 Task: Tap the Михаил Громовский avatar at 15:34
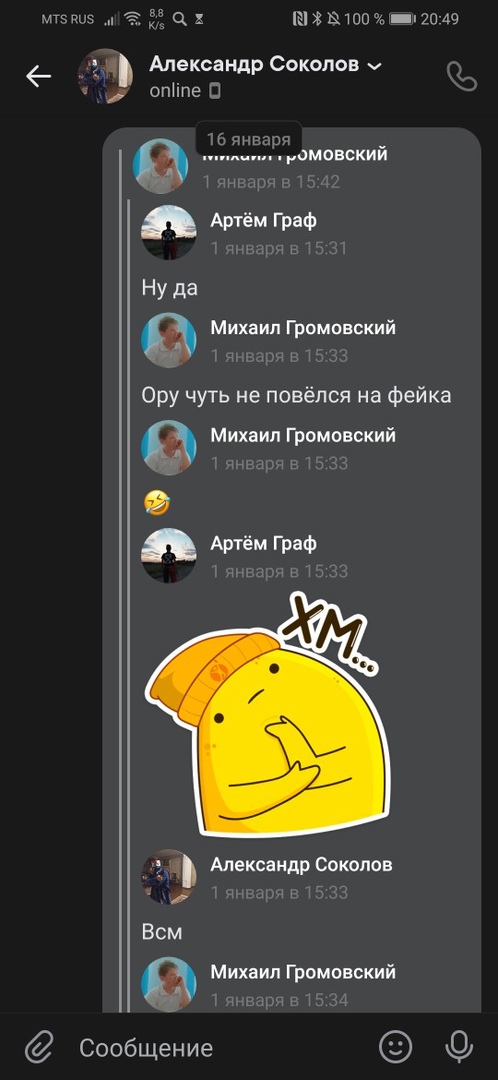pyautogui.click(x=169, y=984)
